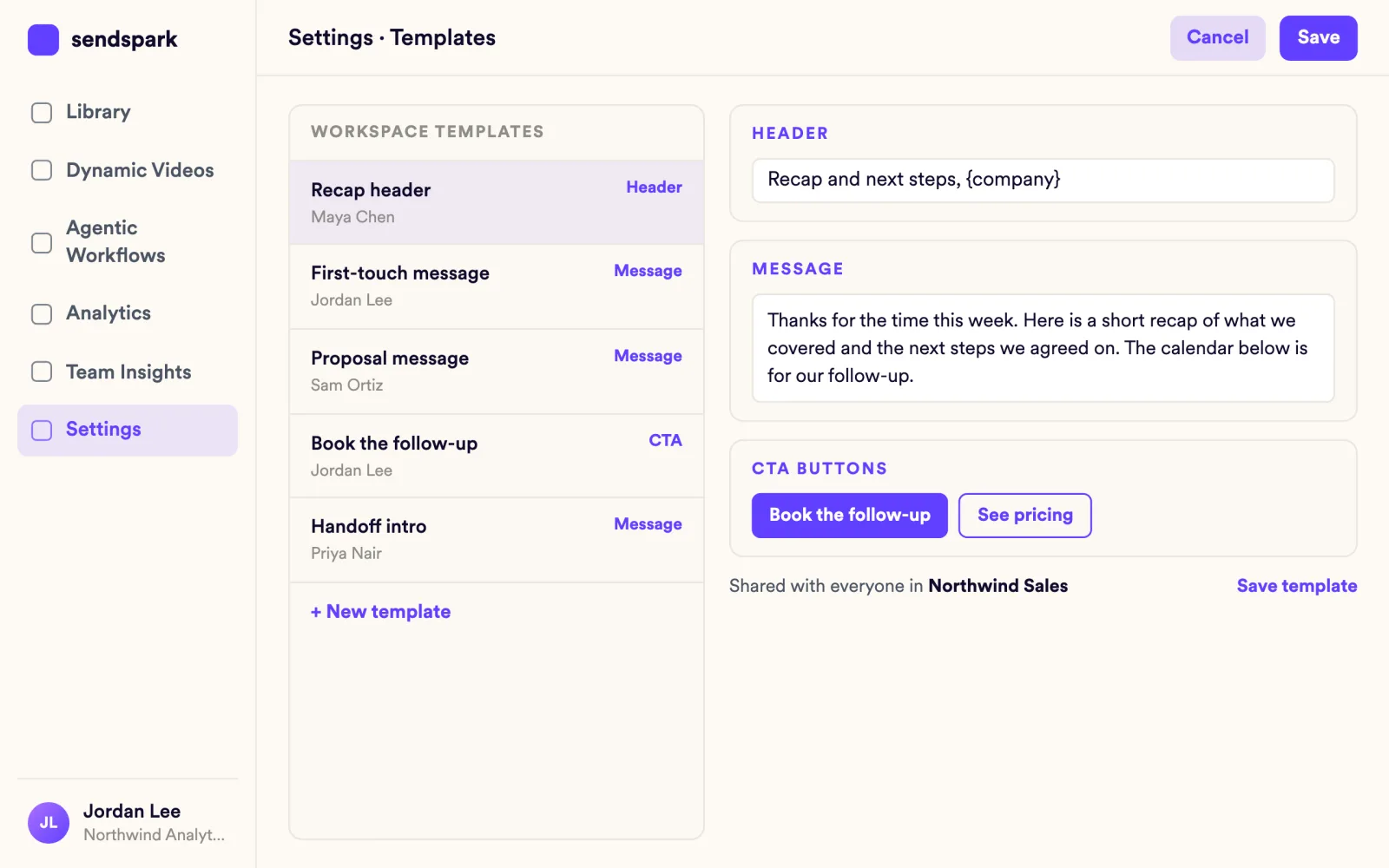Go to Dynamic Videos
Image resolution: width=1389 pixels, height=868 pixels.
pos(128,170)
